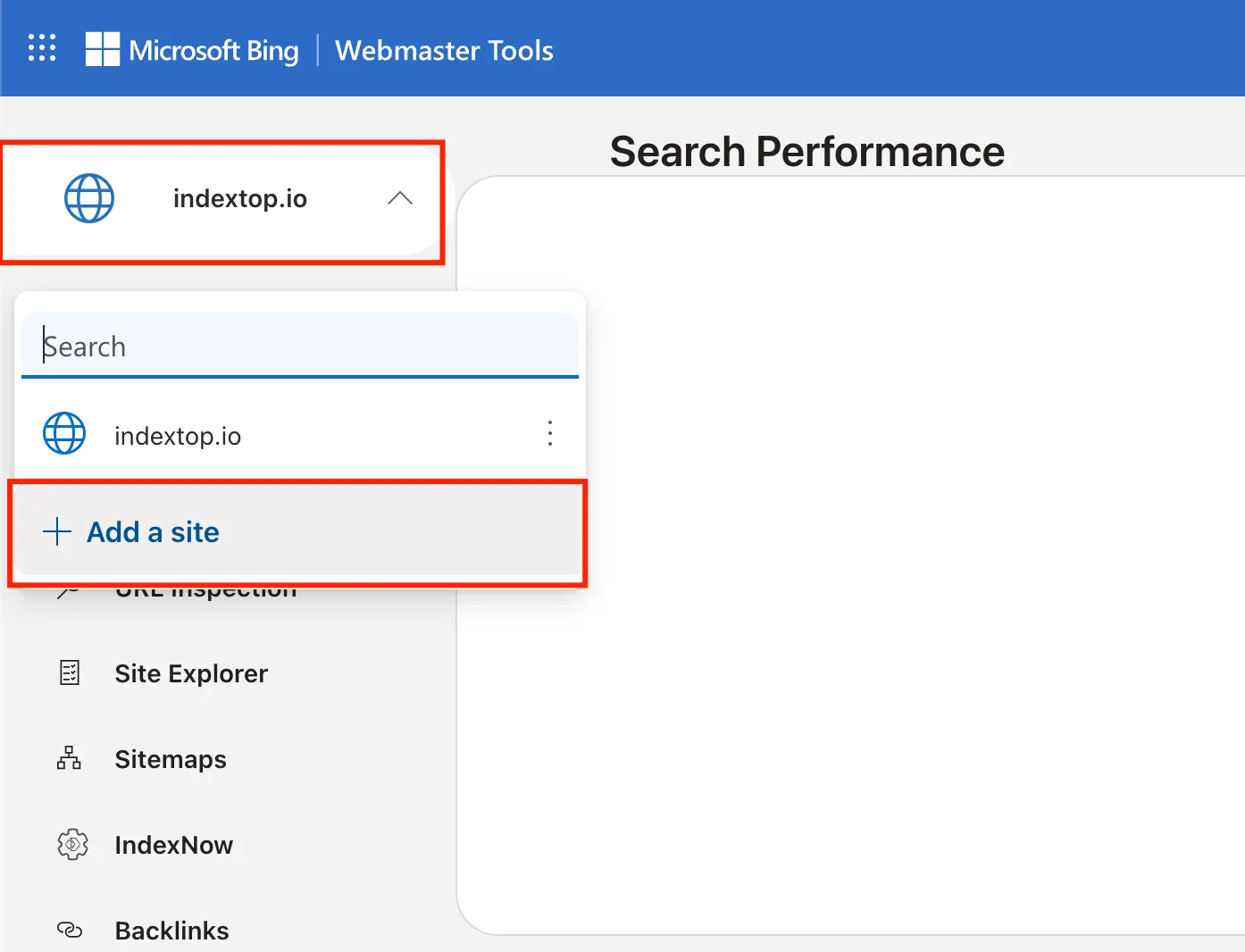Click the Site Explorer checklist icon
Screen dimensions: 1245x952
70,673
